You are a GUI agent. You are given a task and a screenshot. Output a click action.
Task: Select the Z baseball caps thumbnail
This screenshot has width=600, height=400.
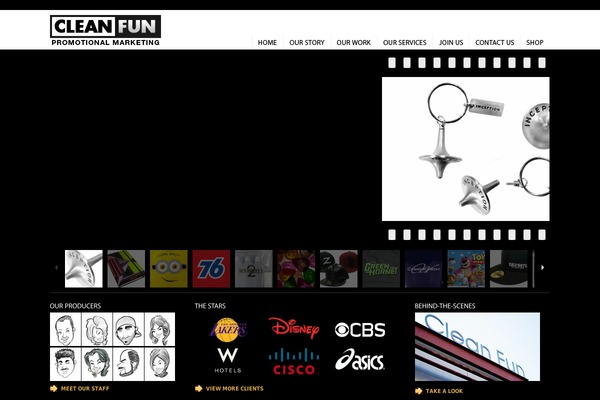point(339,269)
